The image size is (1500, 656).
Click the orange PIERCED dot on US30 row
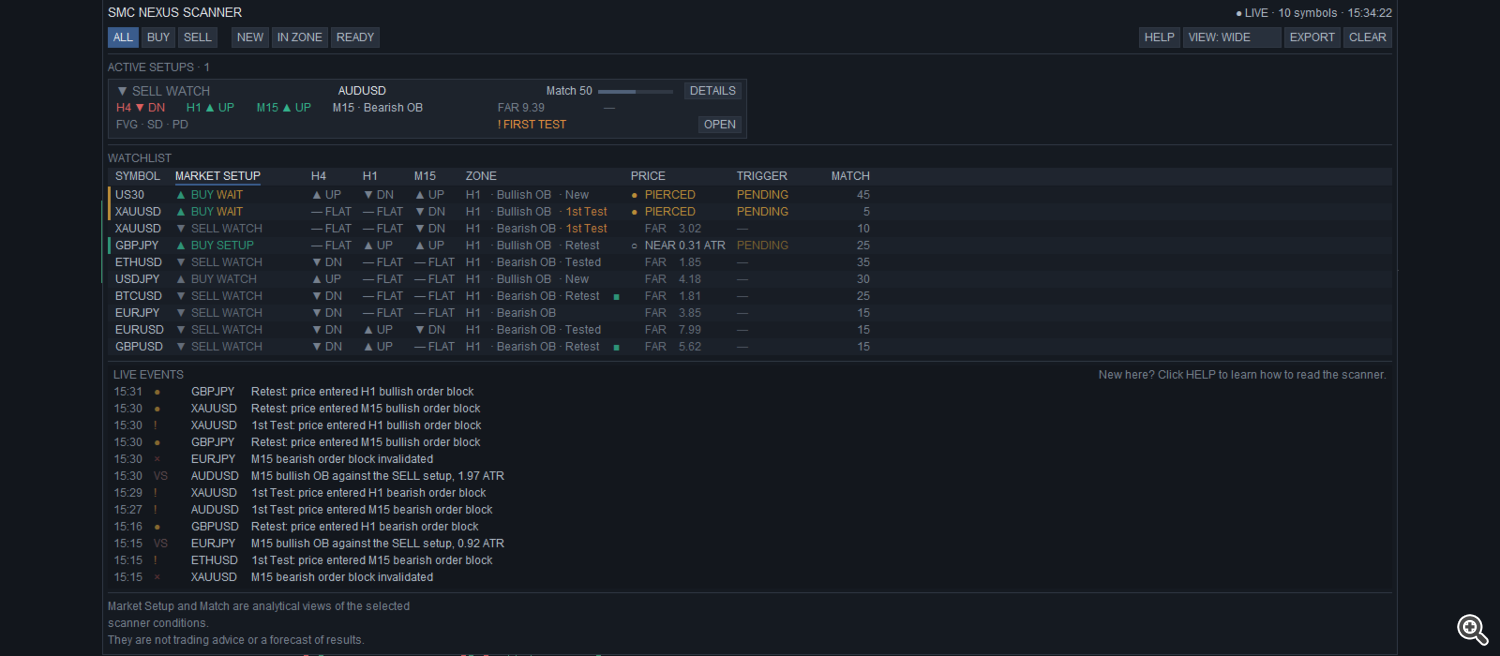point(634,195)
